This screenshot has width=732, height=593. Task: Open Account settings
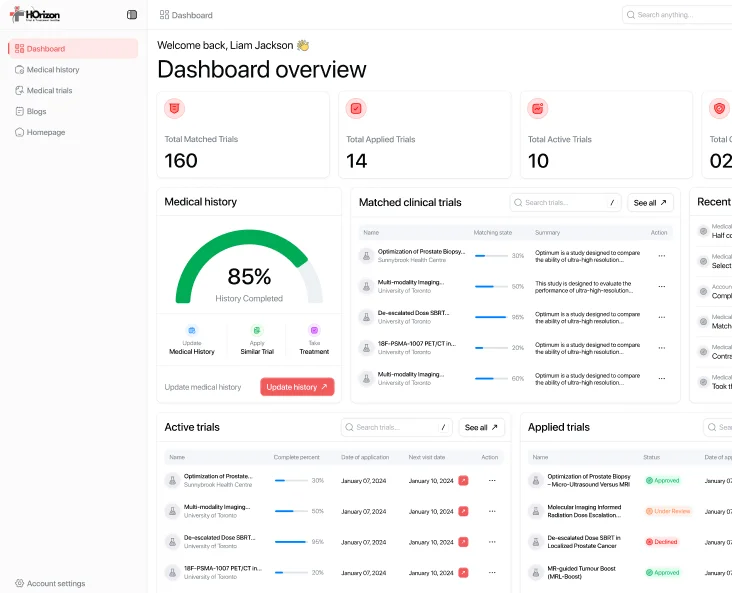point(50,583)
